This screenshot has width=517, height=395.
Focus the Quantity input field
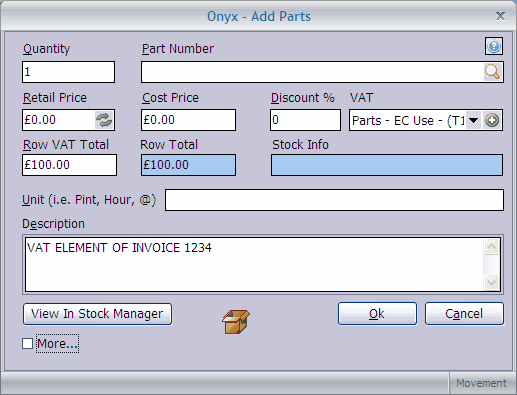(x=68, y=72)
